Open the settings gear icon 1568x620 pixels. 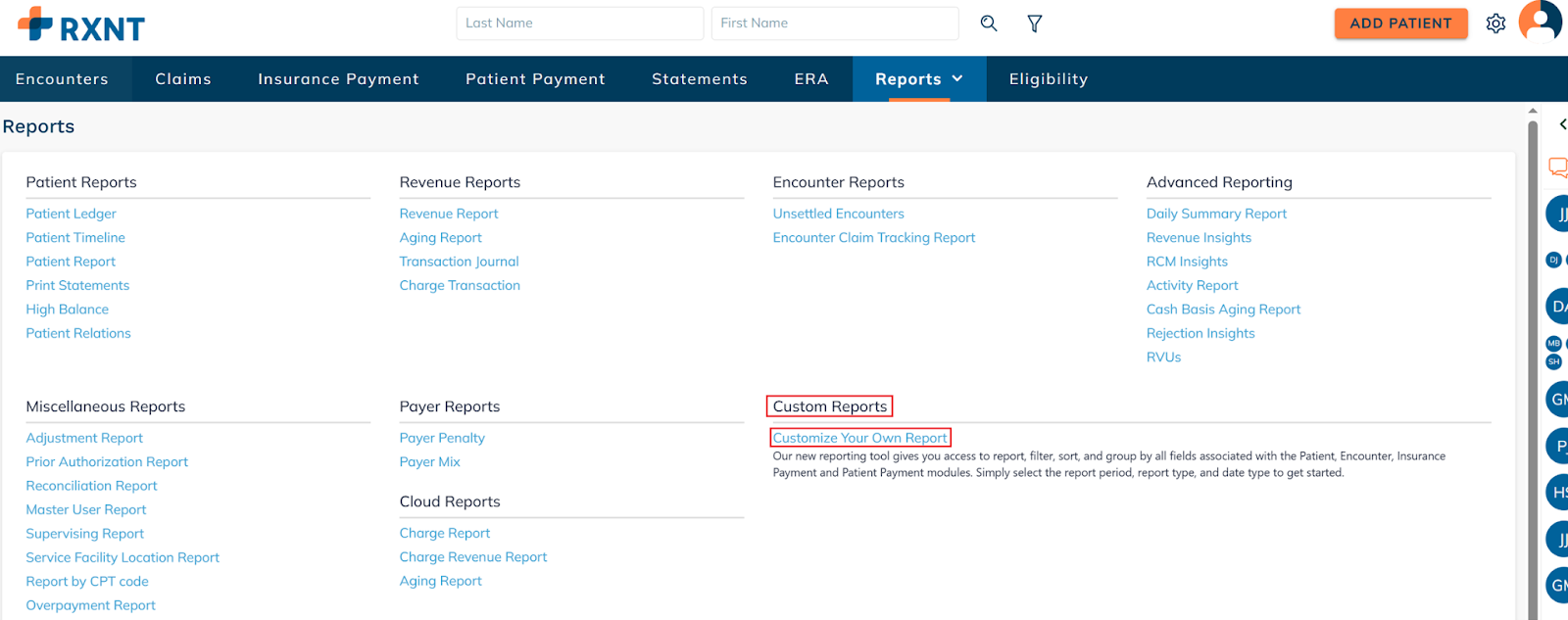[1495, 24]
